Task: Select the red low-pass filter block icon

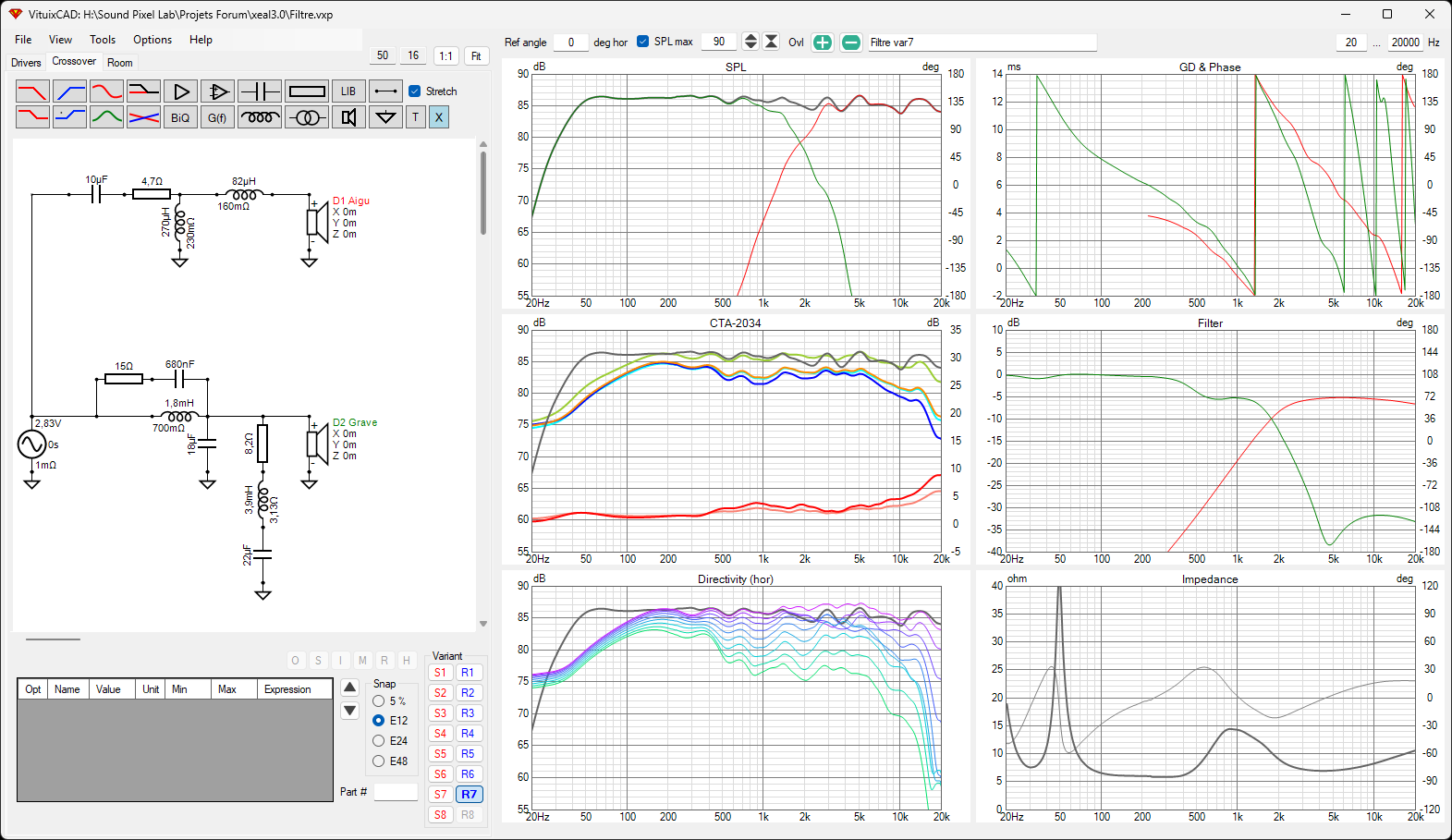Action: tap(32, 91)
